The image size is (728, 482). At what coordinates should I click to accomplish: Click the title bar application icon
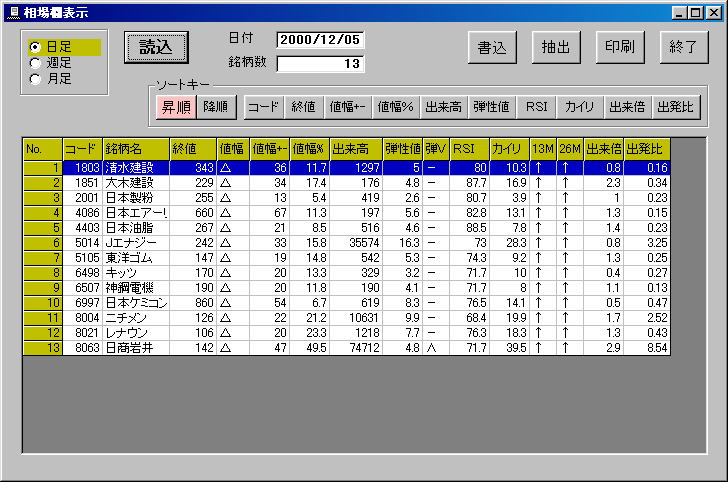tap(14, 13)
